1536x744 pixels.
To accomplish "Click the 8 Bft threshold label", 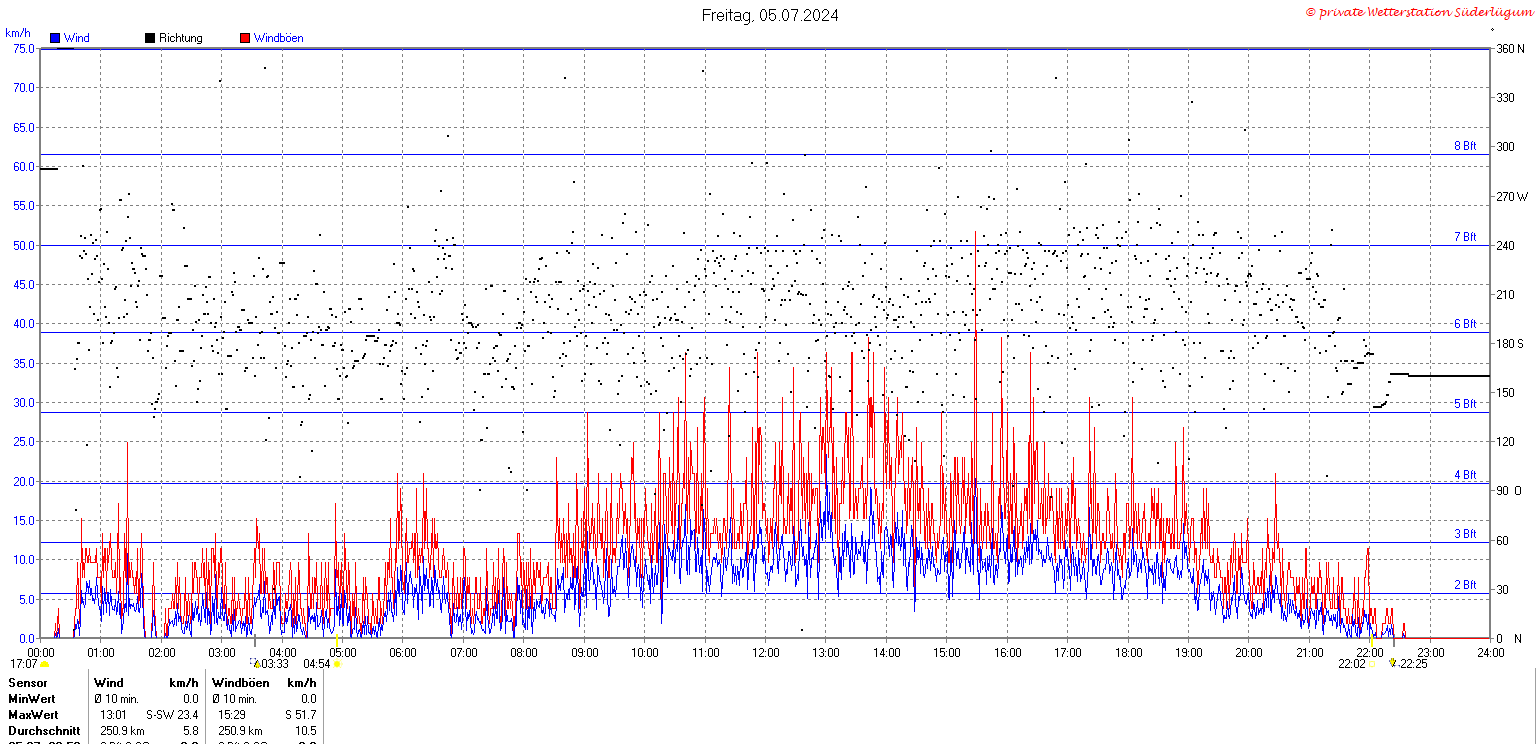I will [1465, 146].
